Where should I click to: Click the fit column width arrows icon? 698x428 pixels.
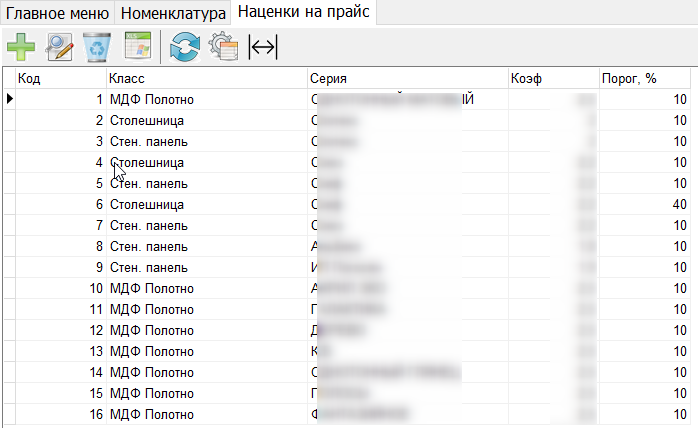click(x=263, y=47)
